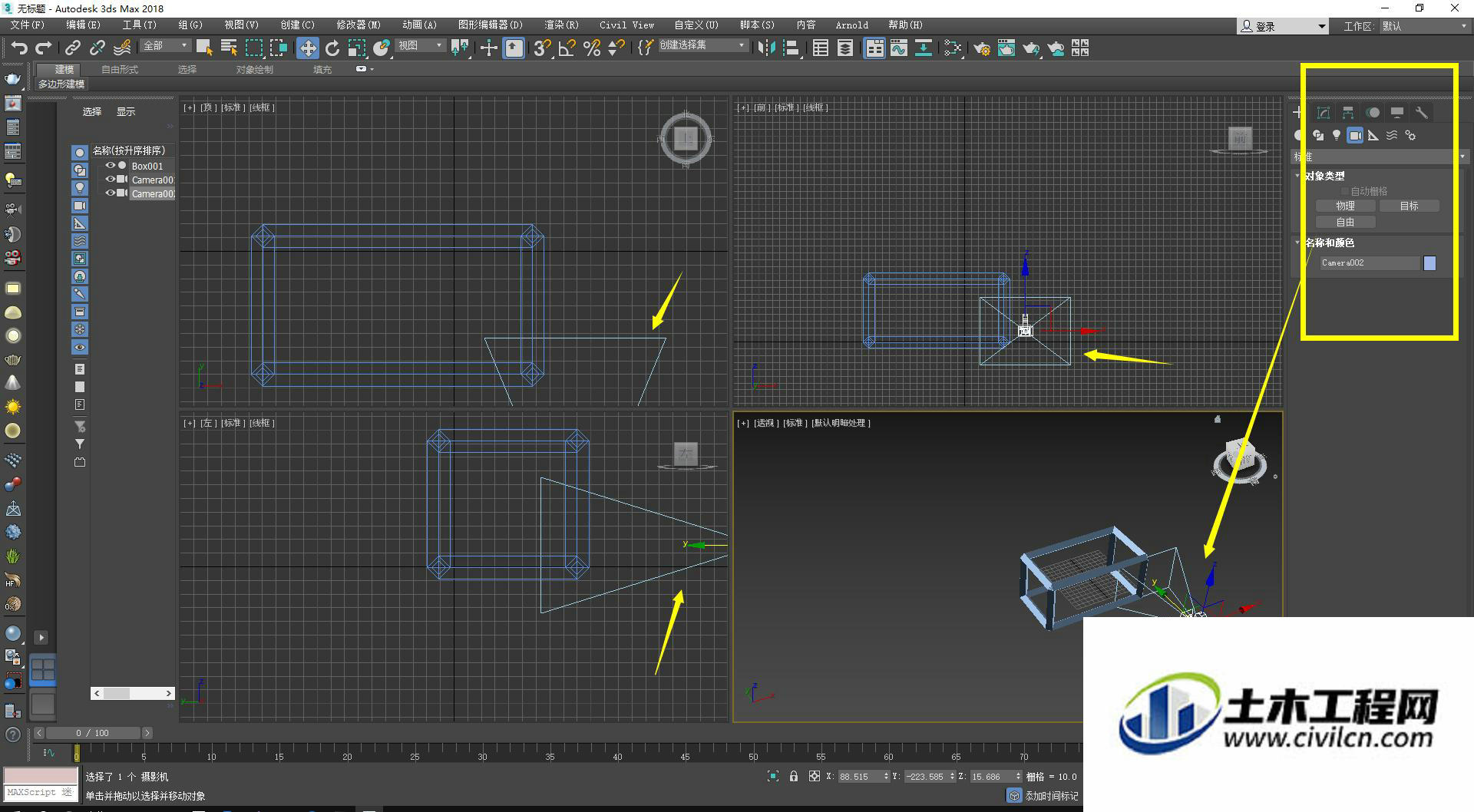Enable the 自动栅格 checkbox
Viewport: 1474px width, 812px height.
pyautogui.click(x=1344, y=191)
